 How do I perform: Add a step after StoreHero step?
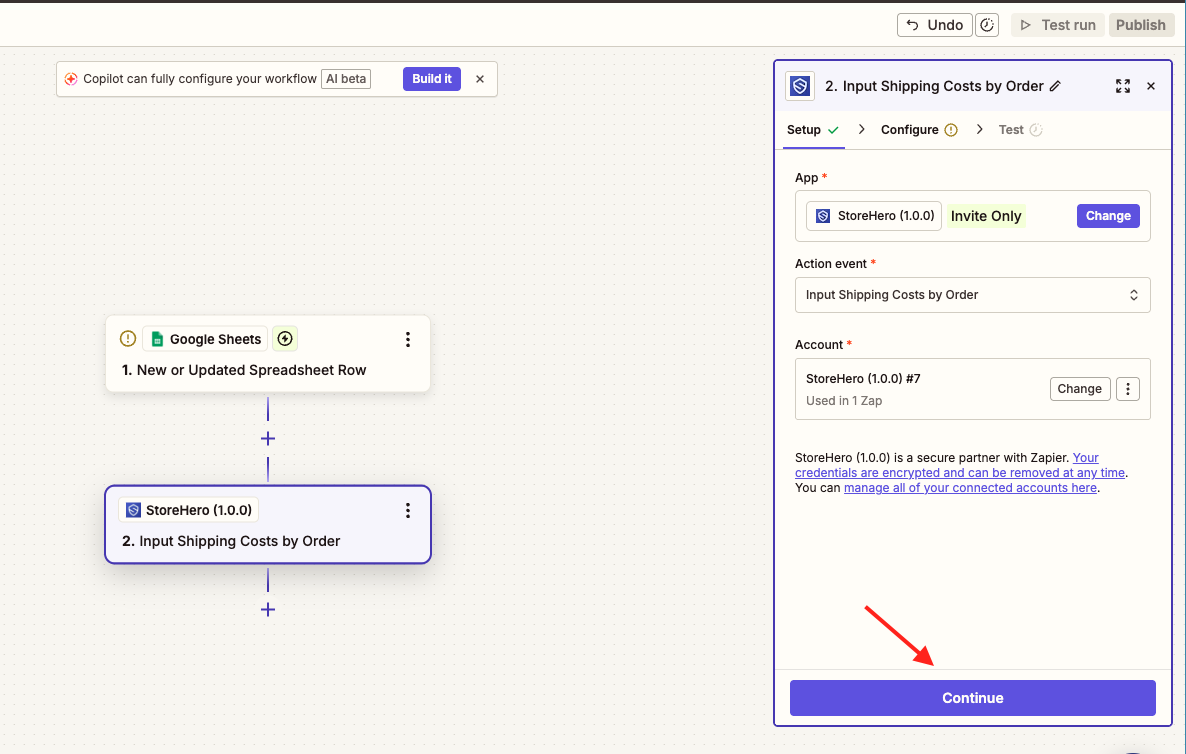click(268, 610)
